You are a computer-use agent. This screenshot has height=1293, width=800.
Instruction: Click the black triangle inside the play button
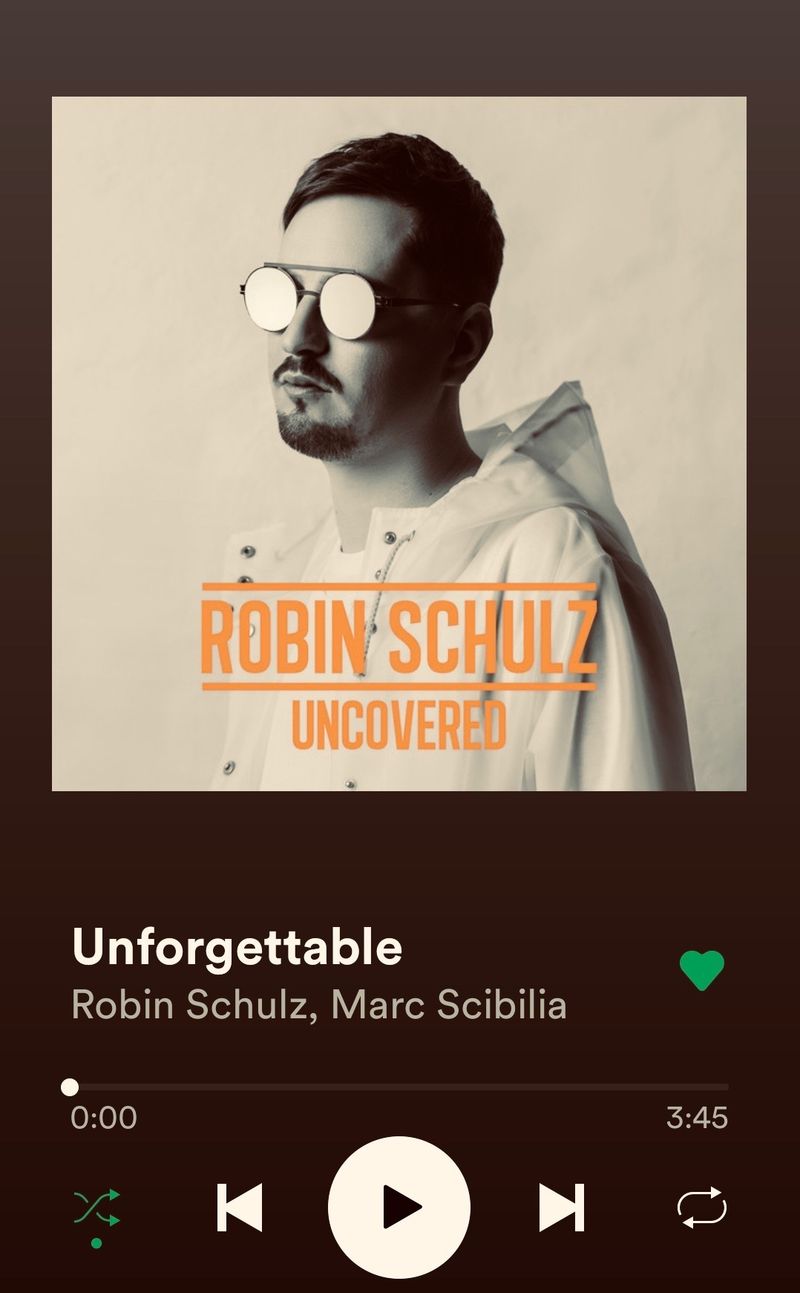point(403,1207)
